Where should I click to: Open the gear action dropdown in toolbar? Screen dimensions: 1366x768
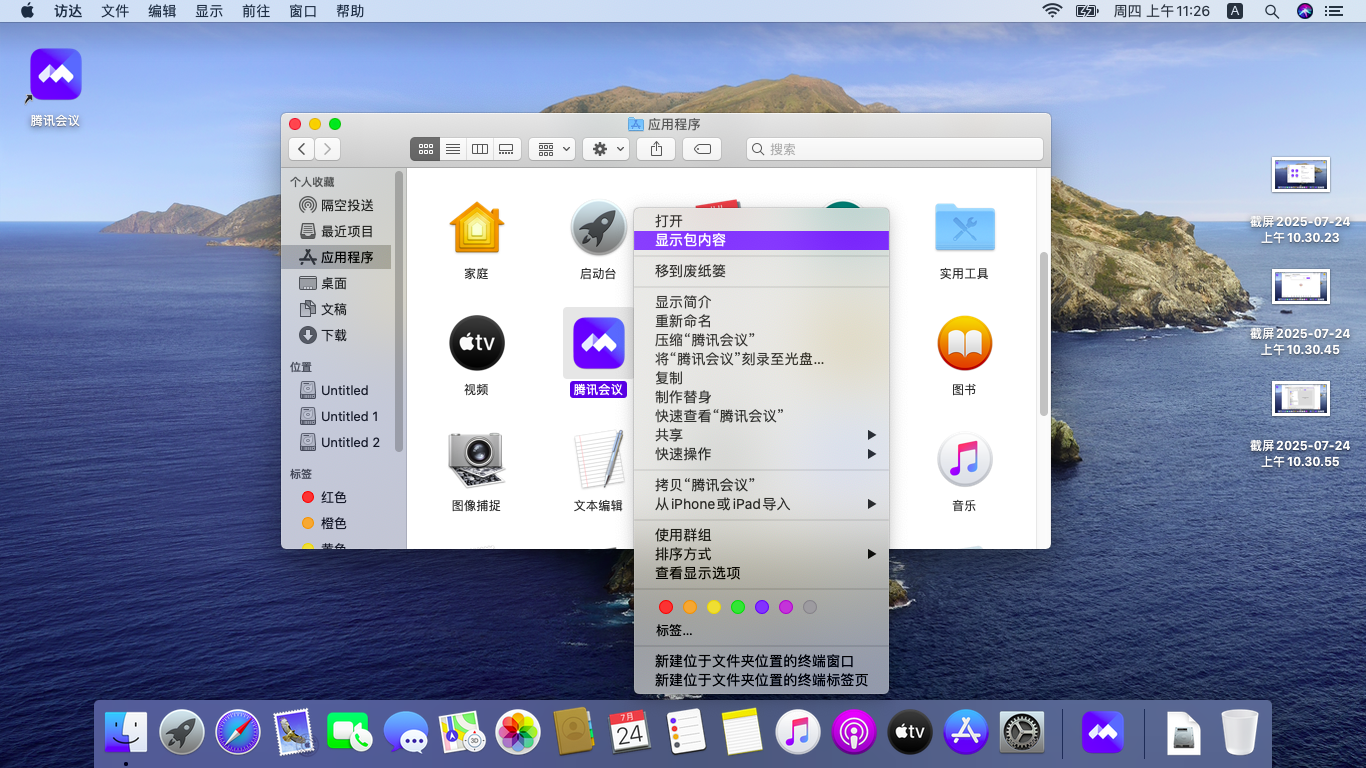click(x=606, y=149)
